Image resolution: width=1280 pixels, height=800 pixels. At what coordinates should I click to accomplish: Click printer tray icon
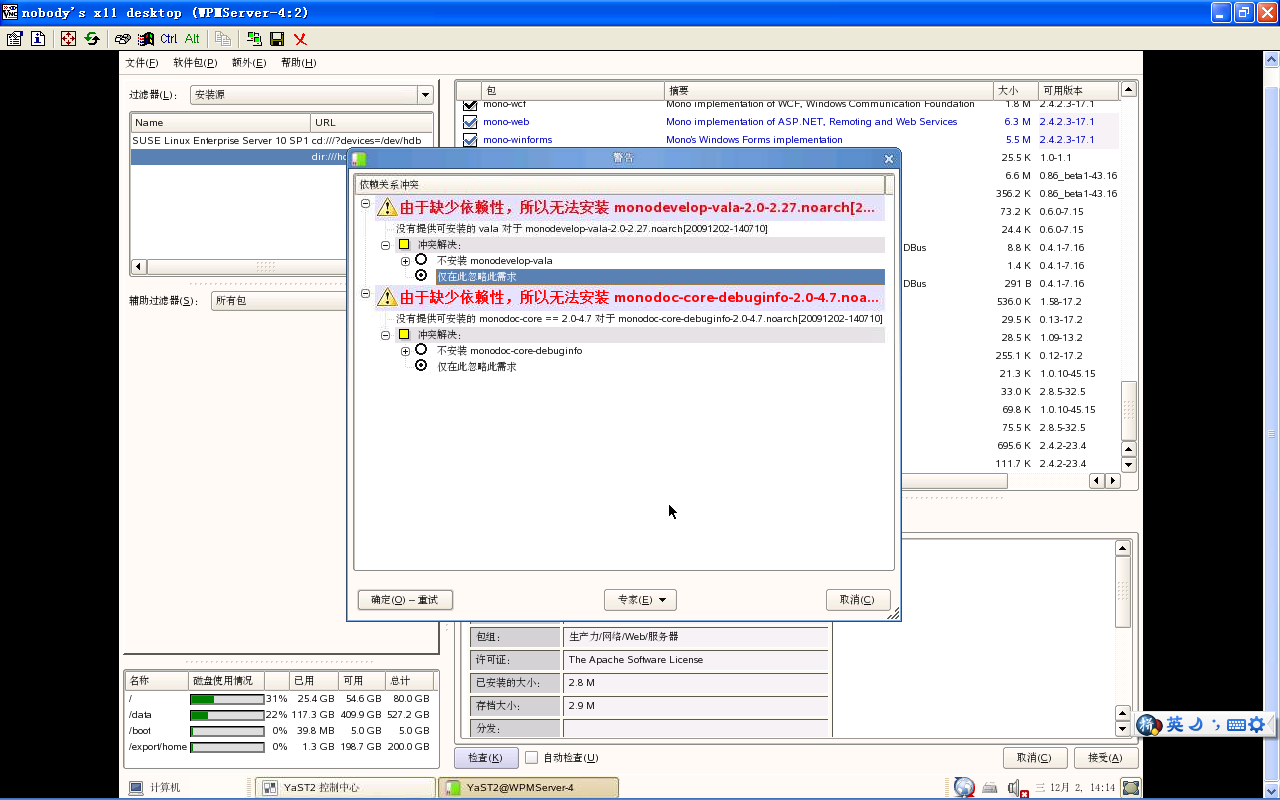[990, 788]
